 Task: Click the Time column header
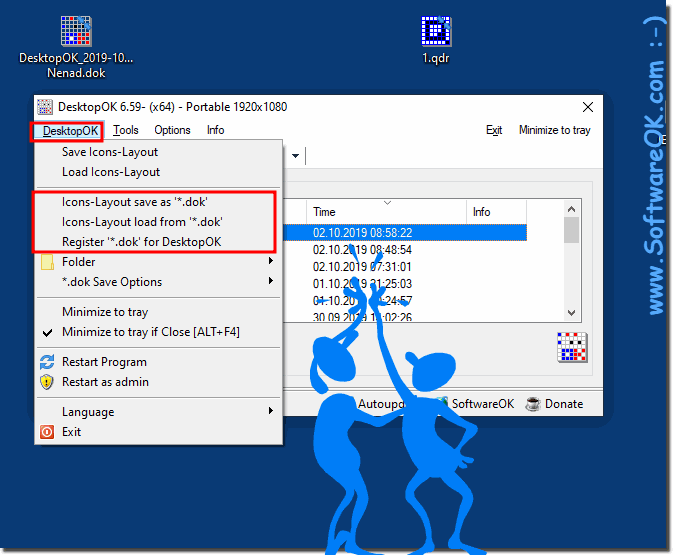click(x=386, y=212)
